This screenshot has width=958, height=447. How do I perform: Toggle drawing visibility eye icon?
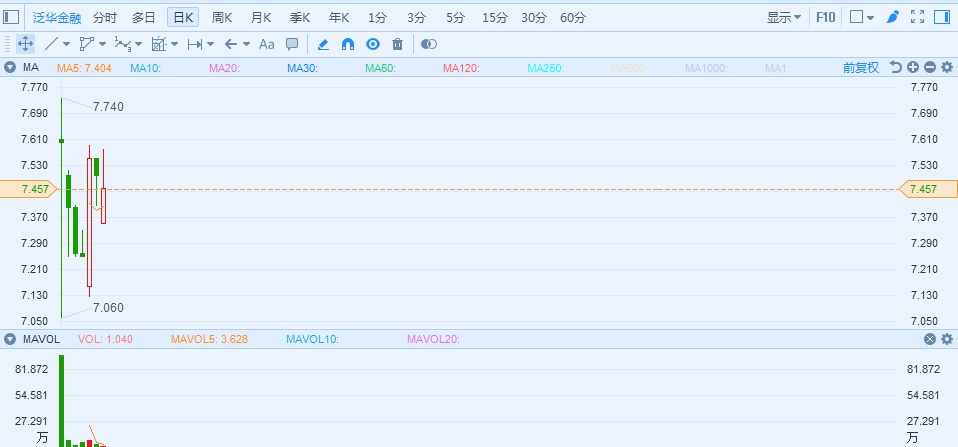[373, 44]
